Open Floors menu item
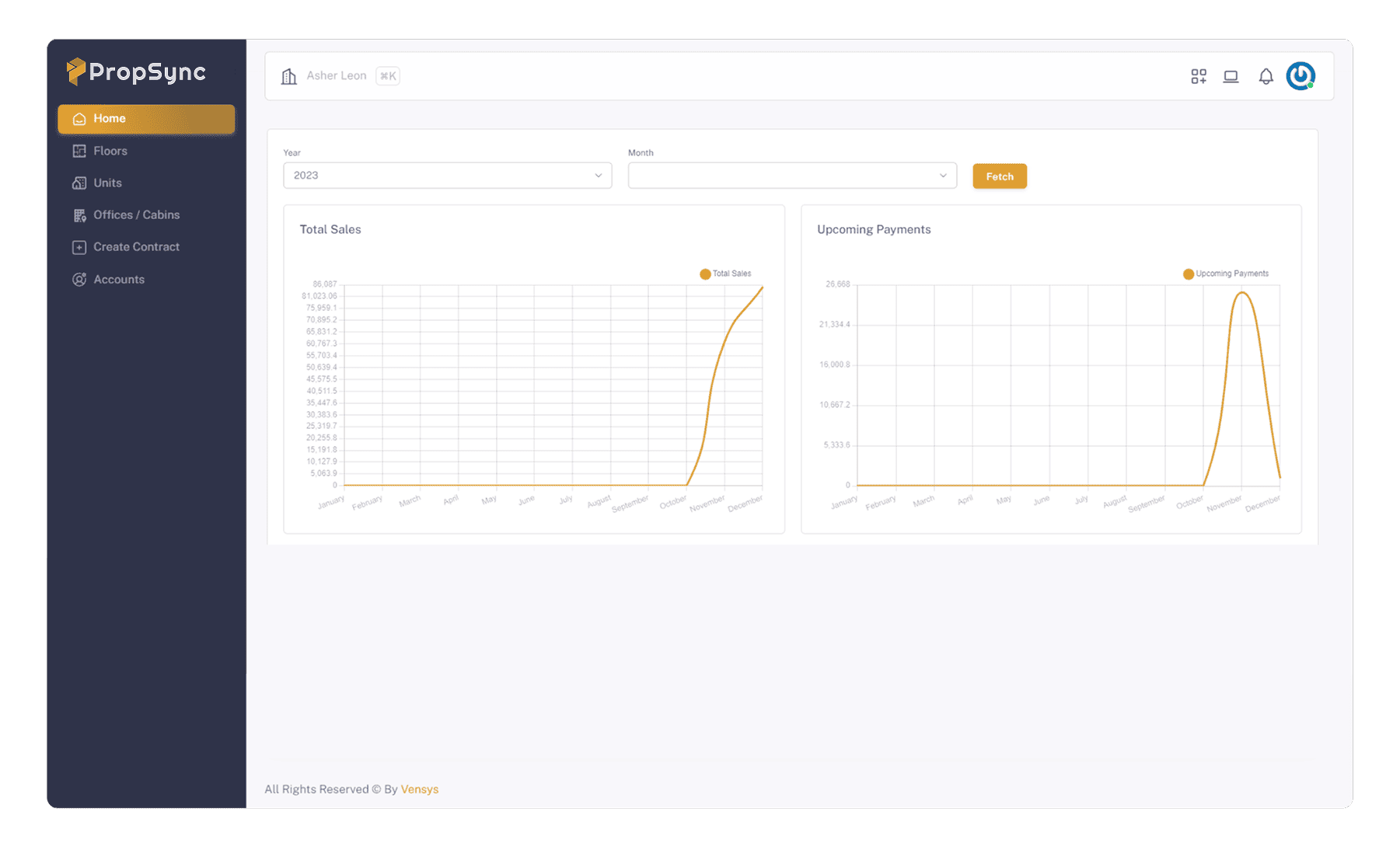1400x847 pixels. (x=146, y=151)
